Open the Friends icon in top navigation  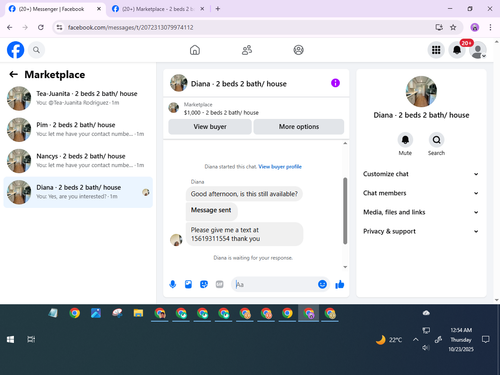[247, 50]
